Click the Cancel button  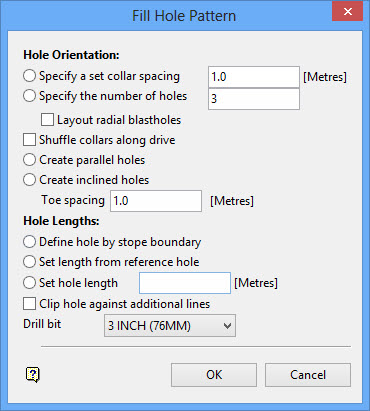coord(308,375)
